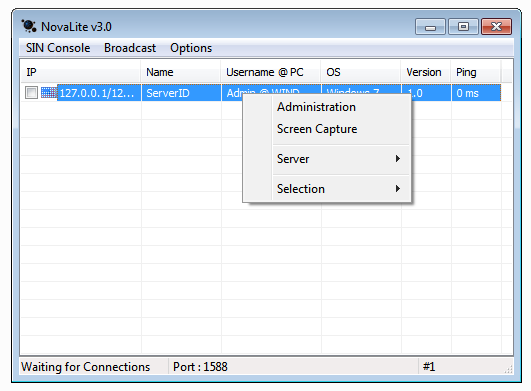Click the flag icon beside 127.0.0.1 row
Screen dimensions: 531x391
(x=49, y=92)
